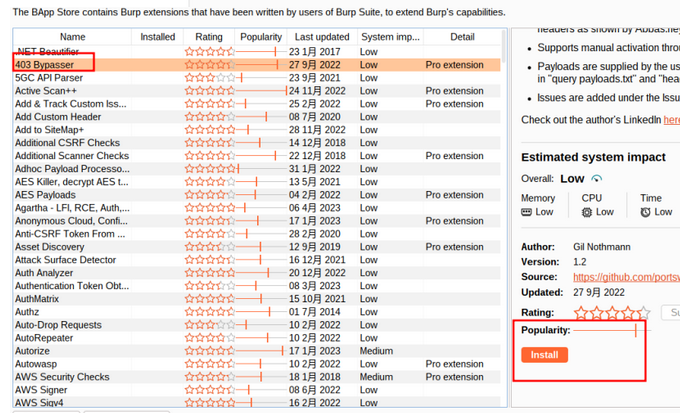Select Adhoc Payload Processor row

click(257, 169)
